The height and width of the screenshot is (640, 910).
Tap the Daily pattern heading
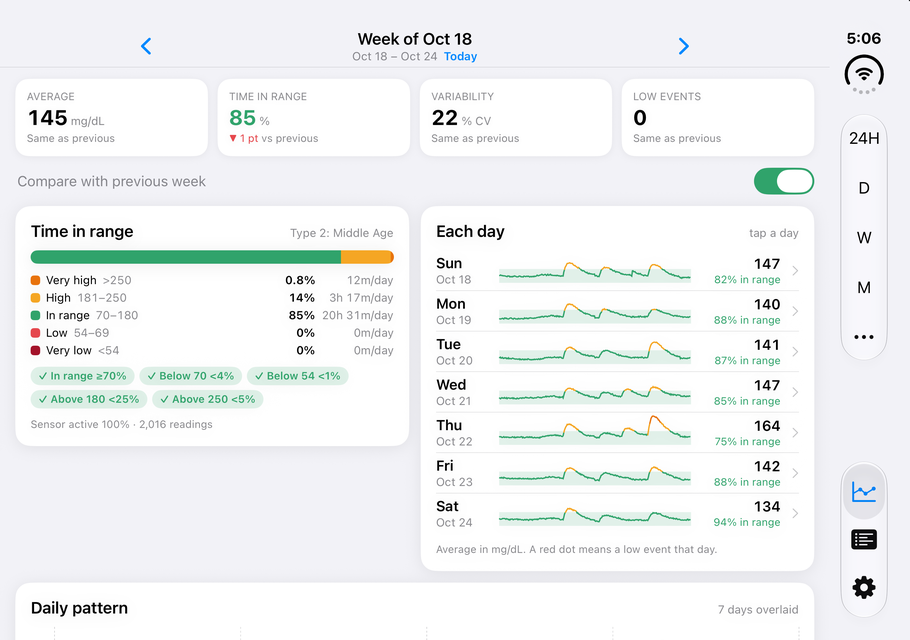click(79, 608)
